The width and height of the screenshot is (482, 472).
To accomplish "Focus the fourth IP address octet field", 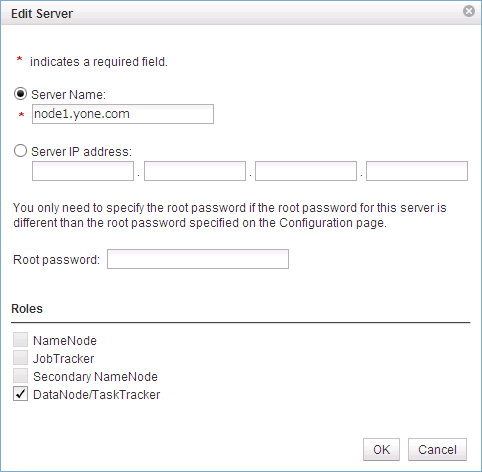I will (417, 171).
